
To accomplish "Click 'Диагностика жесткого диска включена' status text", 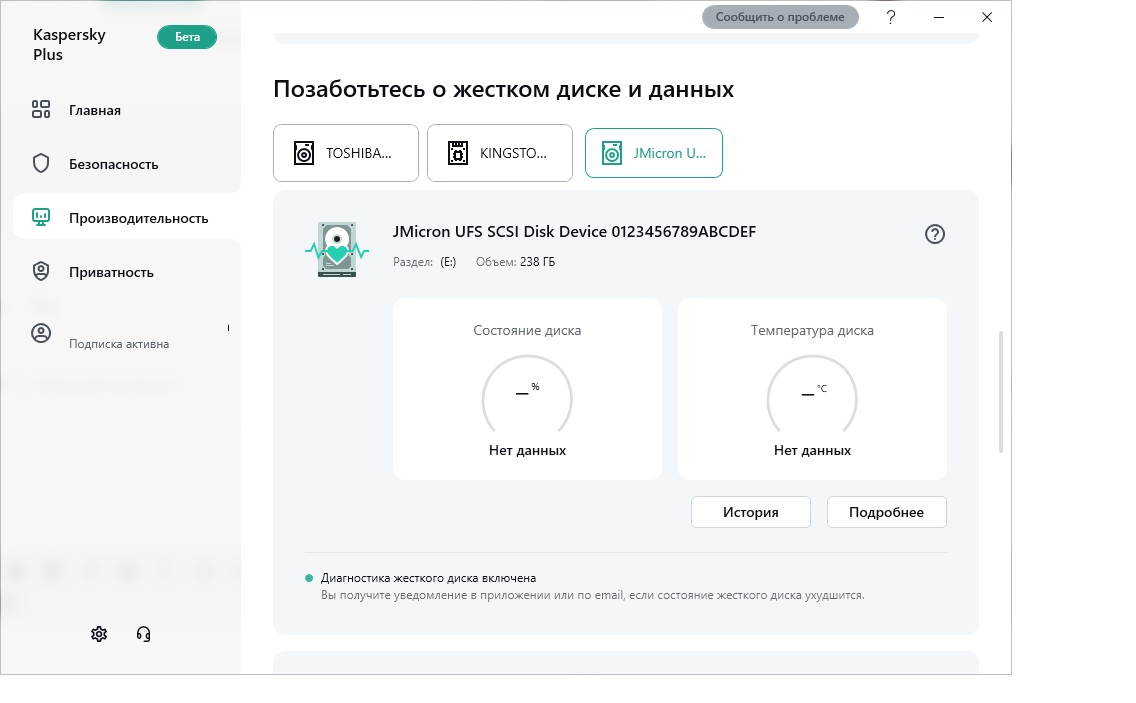I will click(x=428, y=578).
